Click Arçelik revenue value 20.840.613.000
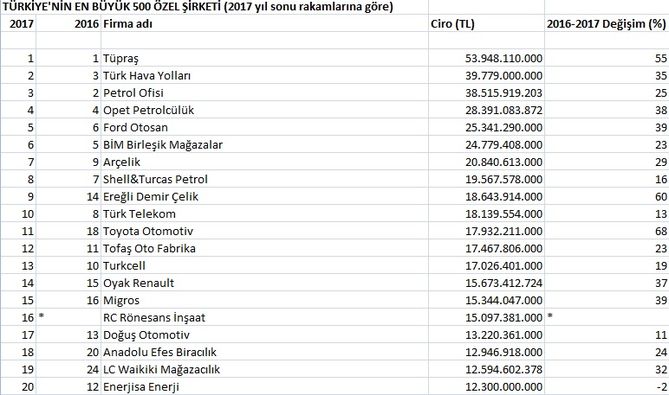The height and width of the screenshot is (395, 669). pyautogui.click(x=486, y=162)
